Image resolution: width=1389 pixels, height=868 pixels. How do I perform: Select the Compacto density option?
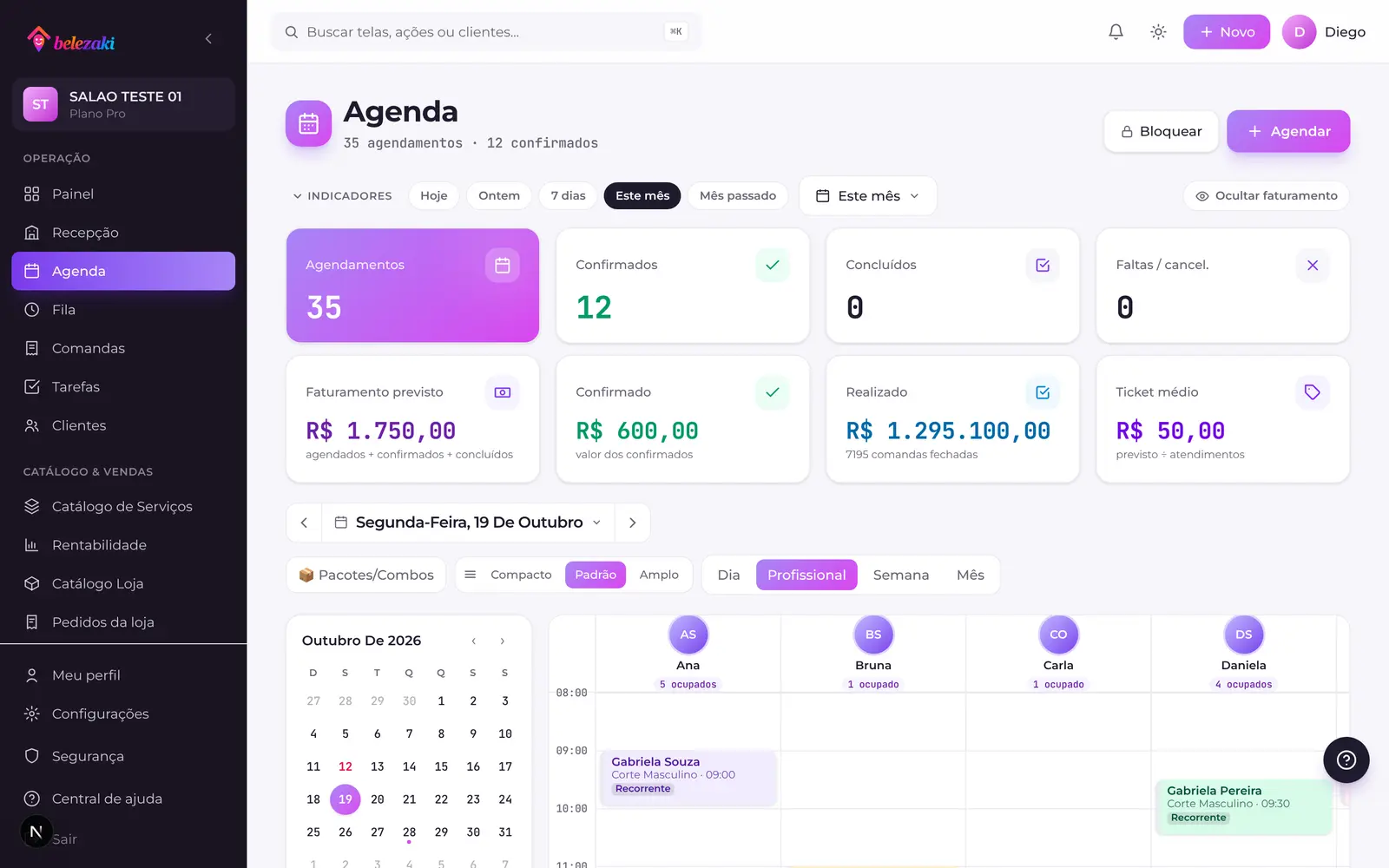coord(521,575)
